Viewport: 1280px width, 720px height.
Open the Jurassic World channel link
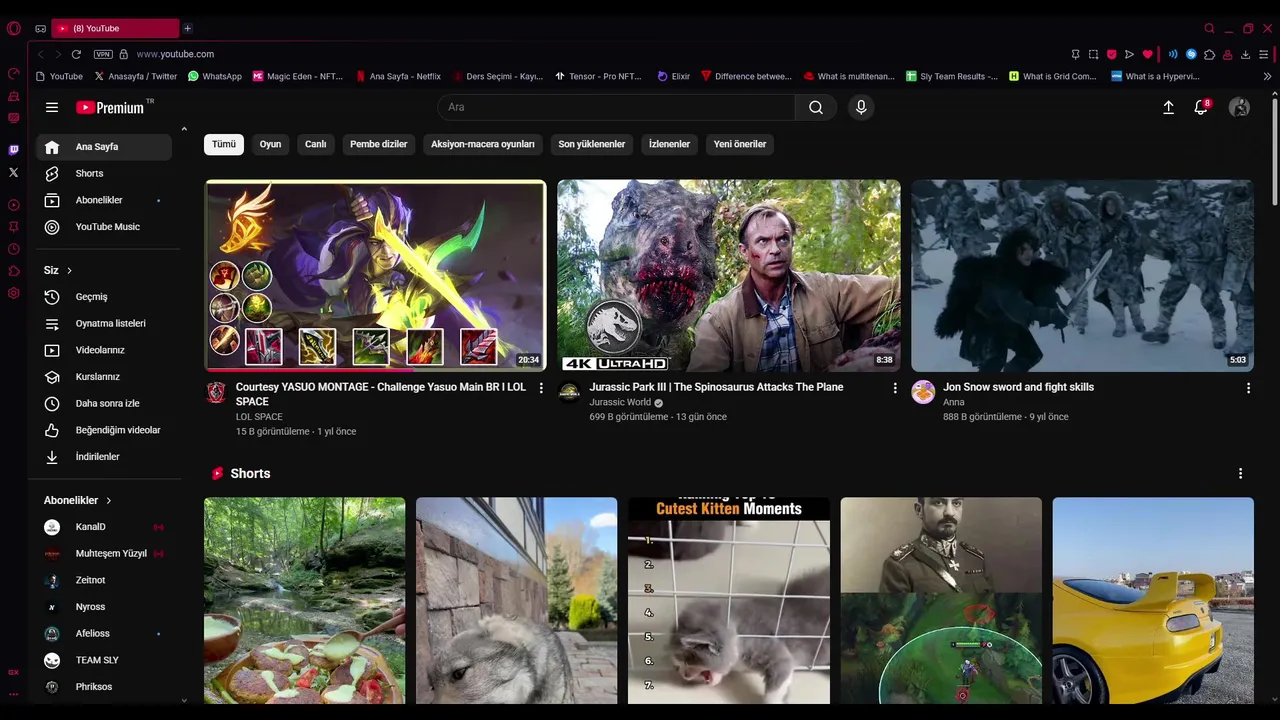[621, 403]
